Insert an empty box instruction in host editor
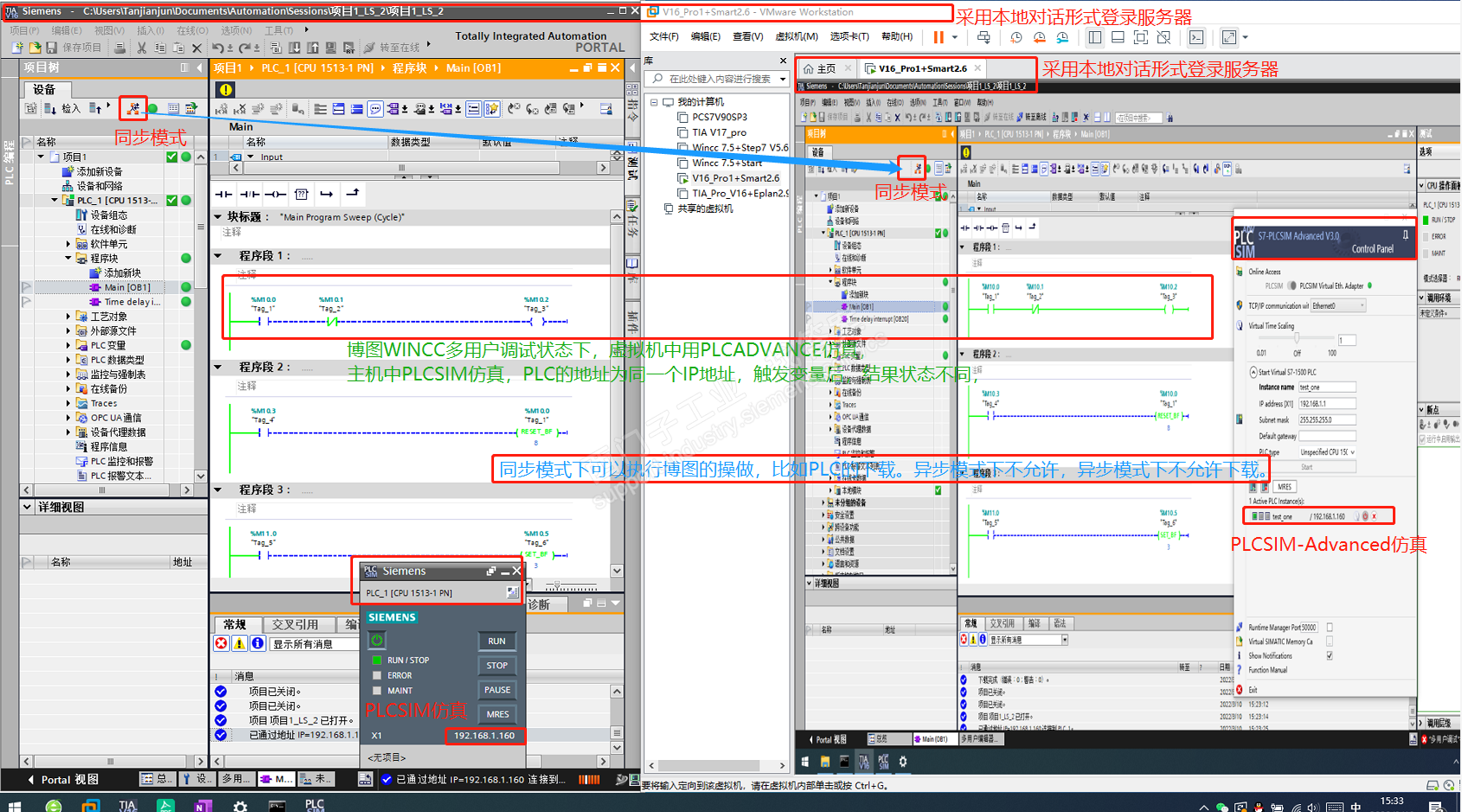The image size is (1462, 812). [301, 194]
